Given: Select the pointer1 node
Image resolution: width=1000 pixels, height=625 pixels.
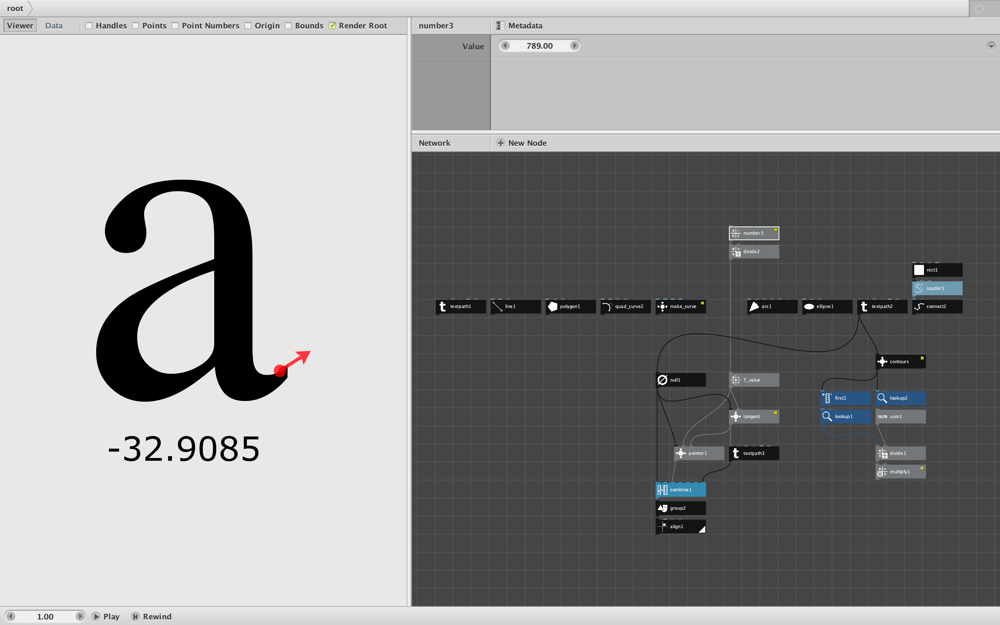Looking at the screenshot, I should click(699, 453).
